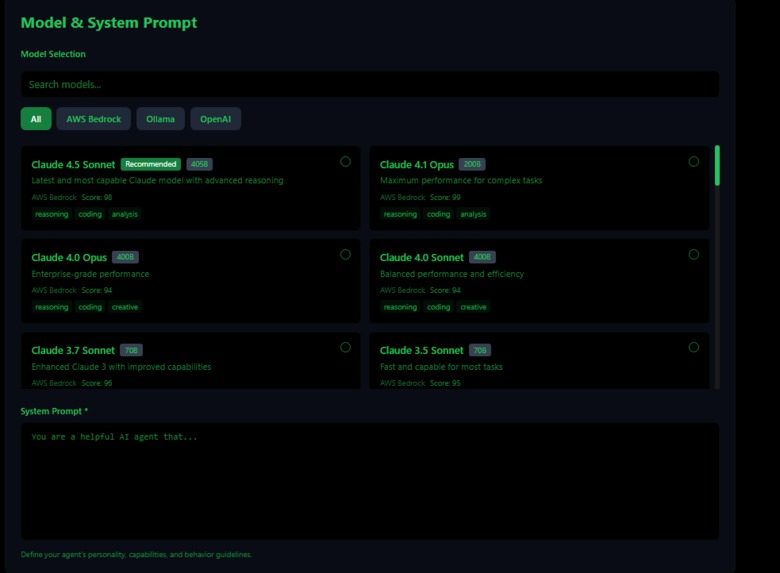Click the reasoning tag on Claude 4.0 Opus
Screen dimensions: 780x573
point(52,307)
